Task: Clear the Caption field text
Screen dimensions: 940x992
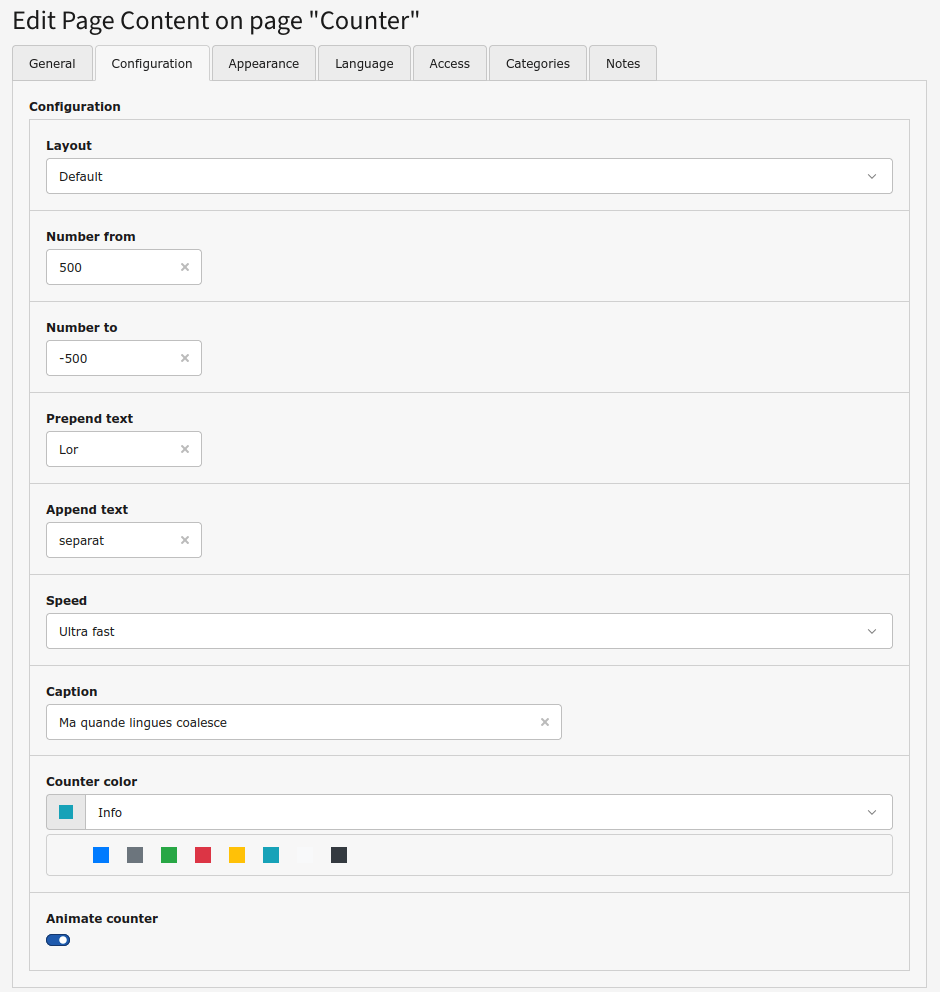Action: click(545, 722)
